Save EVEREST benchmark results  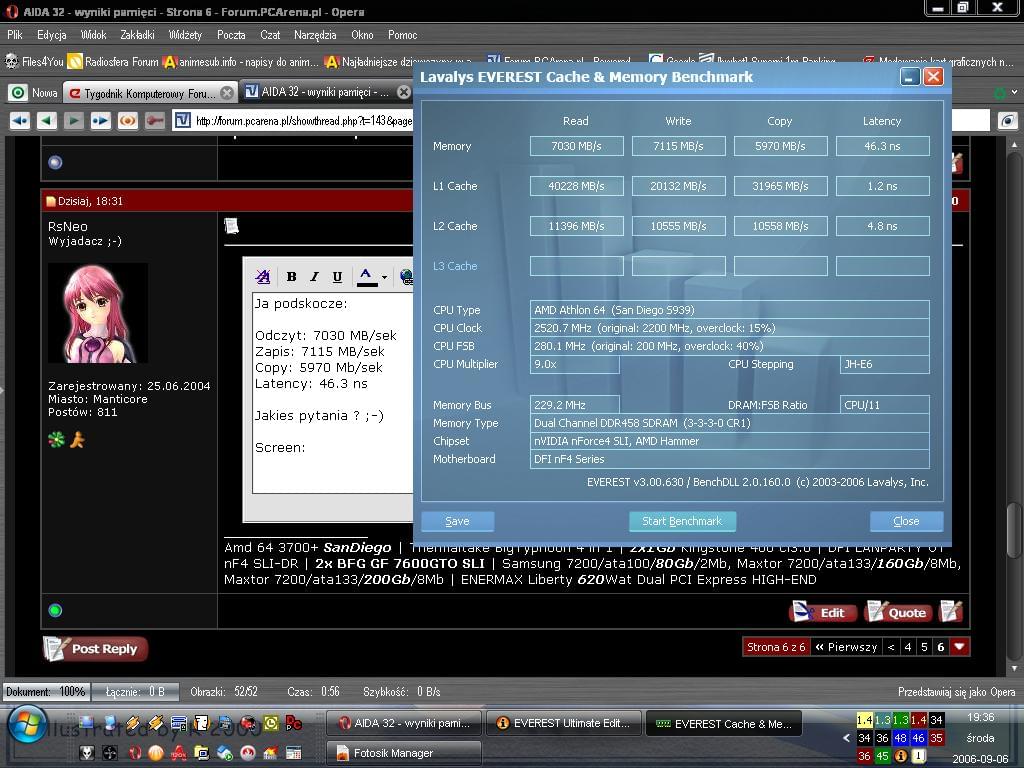pos(457,521)
